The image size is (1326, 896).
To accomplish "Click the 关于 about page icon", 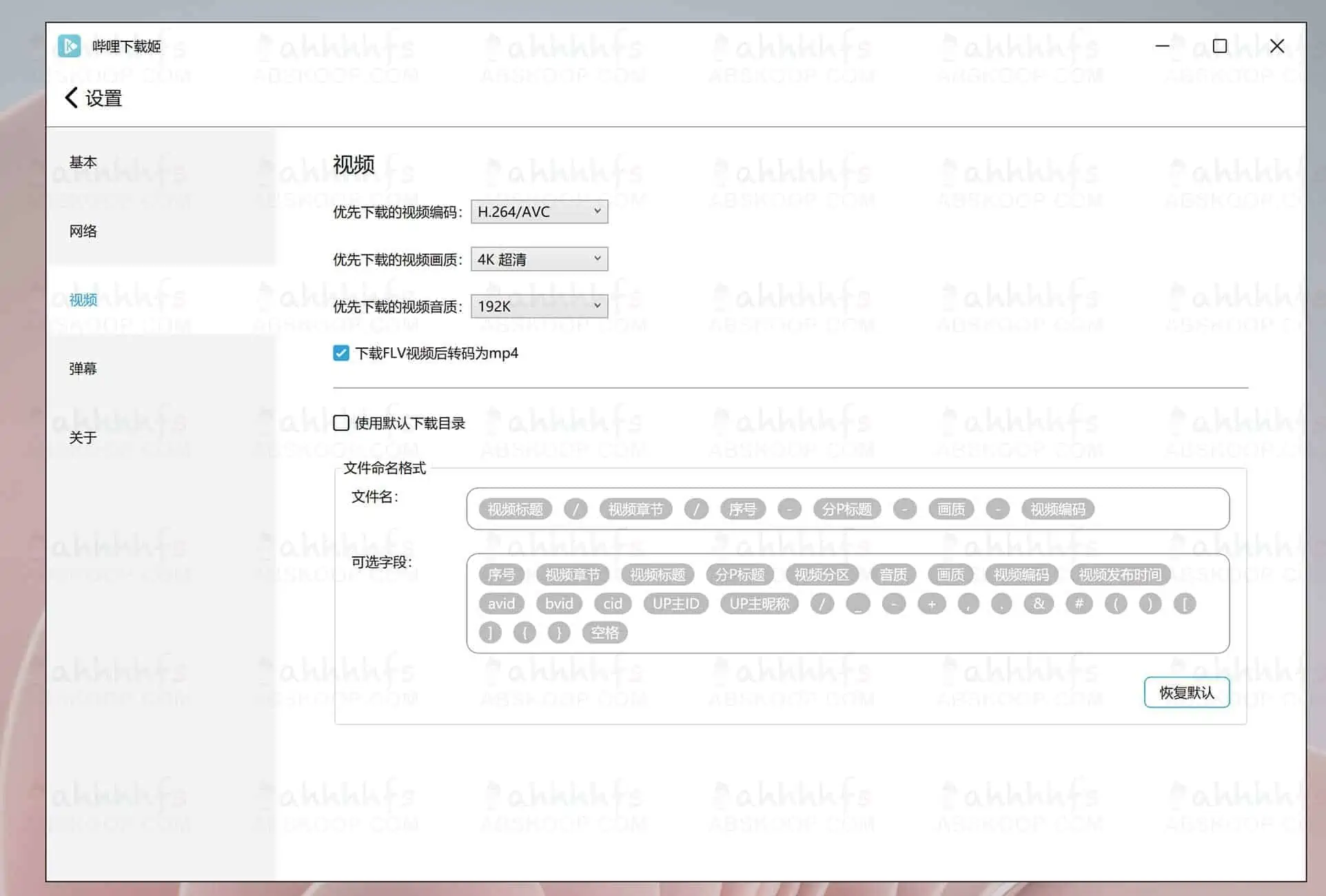I will pos(85,437).
